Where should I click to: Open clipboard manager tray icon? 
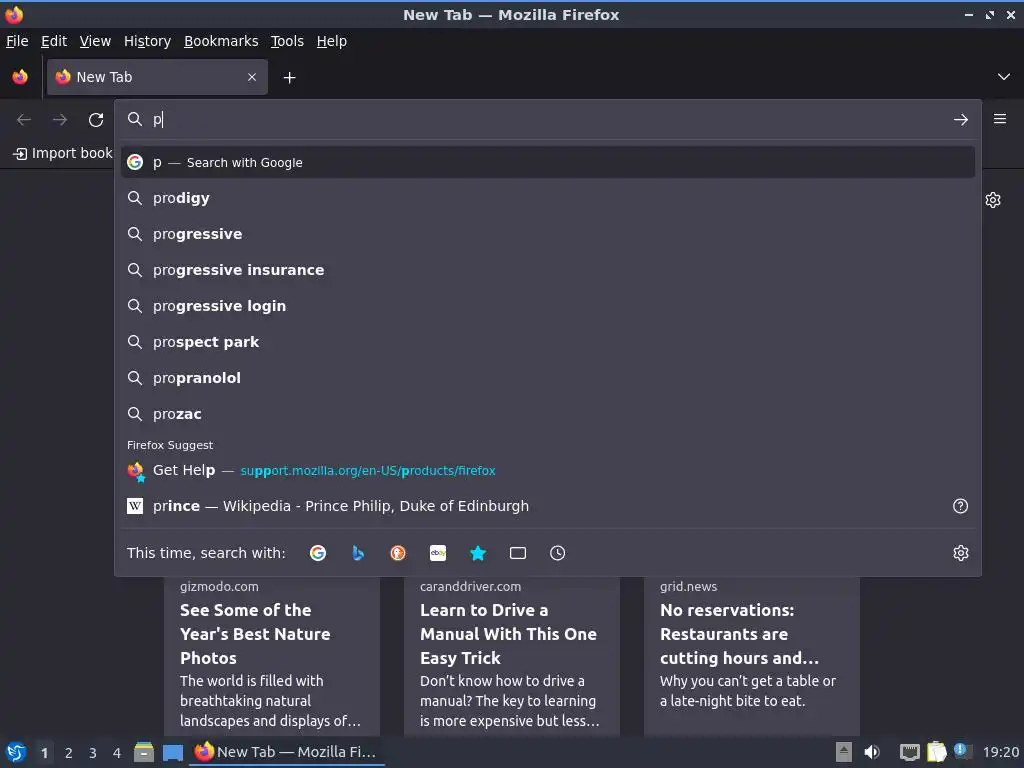click(x=936, y=752)
